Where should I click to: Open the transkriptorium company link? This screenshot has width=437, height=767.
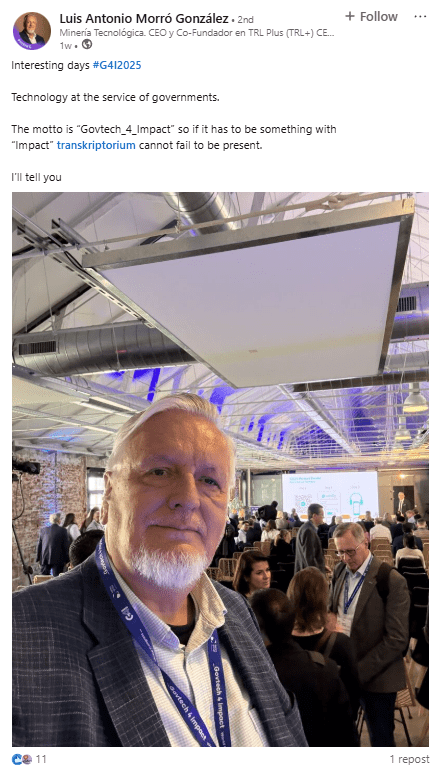point(96,145)
